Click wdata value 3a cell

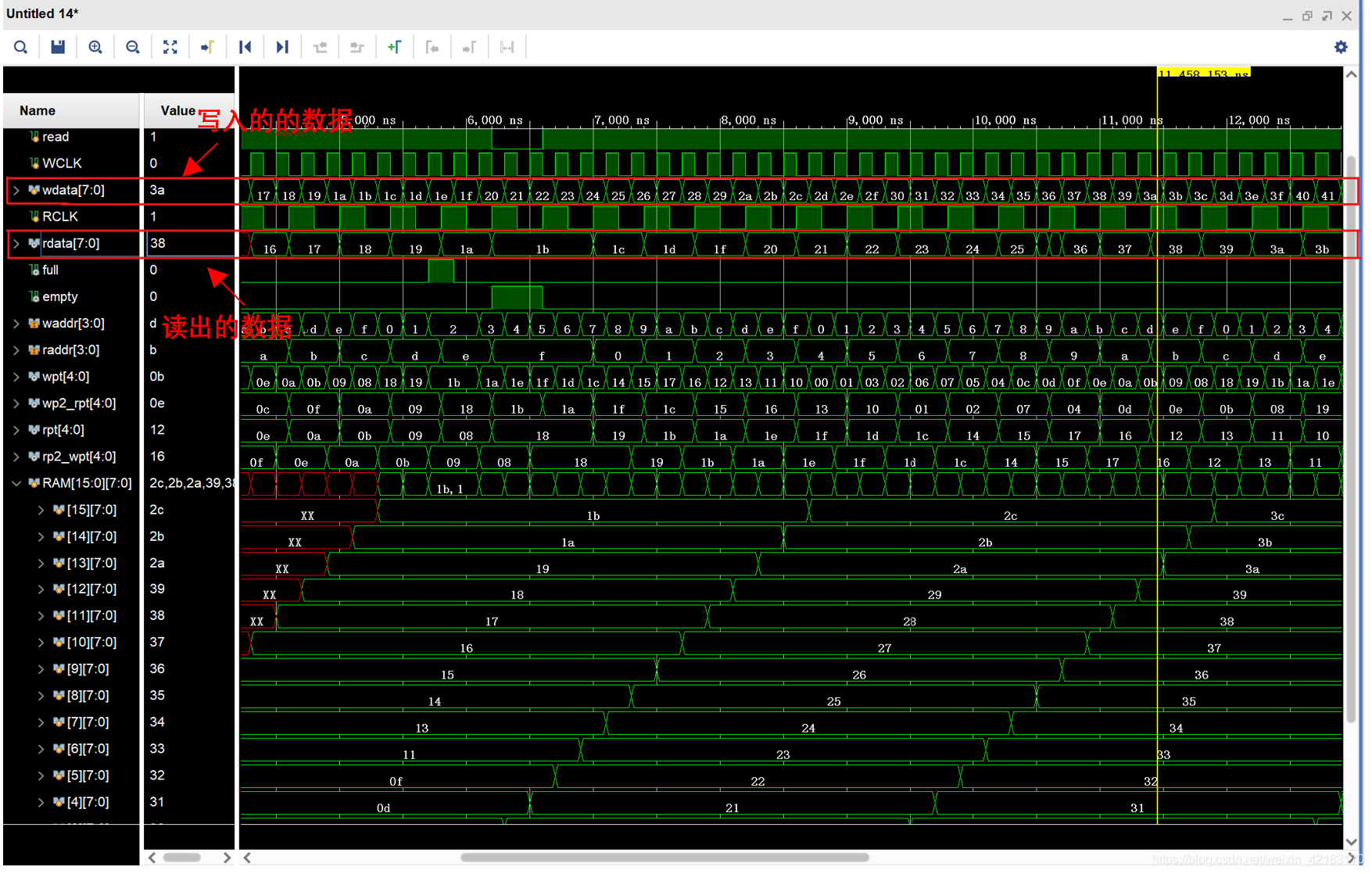[x=190, y=190]
